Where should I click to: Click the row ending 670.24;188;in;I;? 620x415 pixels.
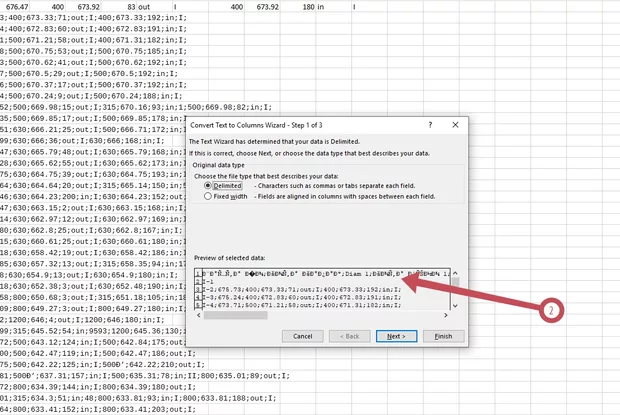point(91,96)
